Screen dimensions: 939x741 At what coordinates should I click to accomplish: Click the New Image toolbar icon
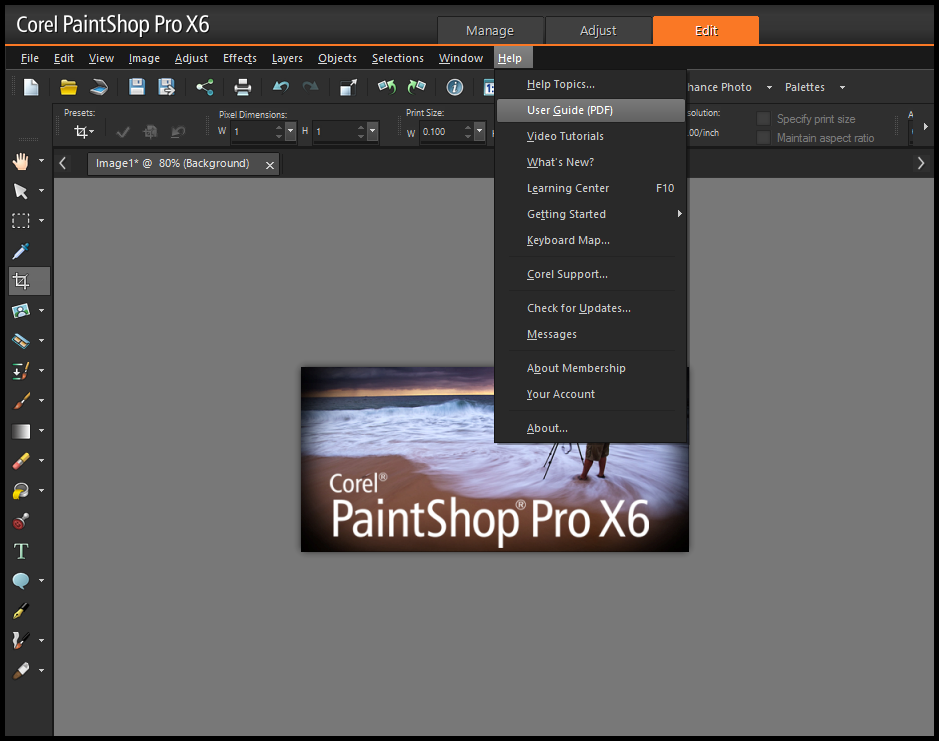31,87
